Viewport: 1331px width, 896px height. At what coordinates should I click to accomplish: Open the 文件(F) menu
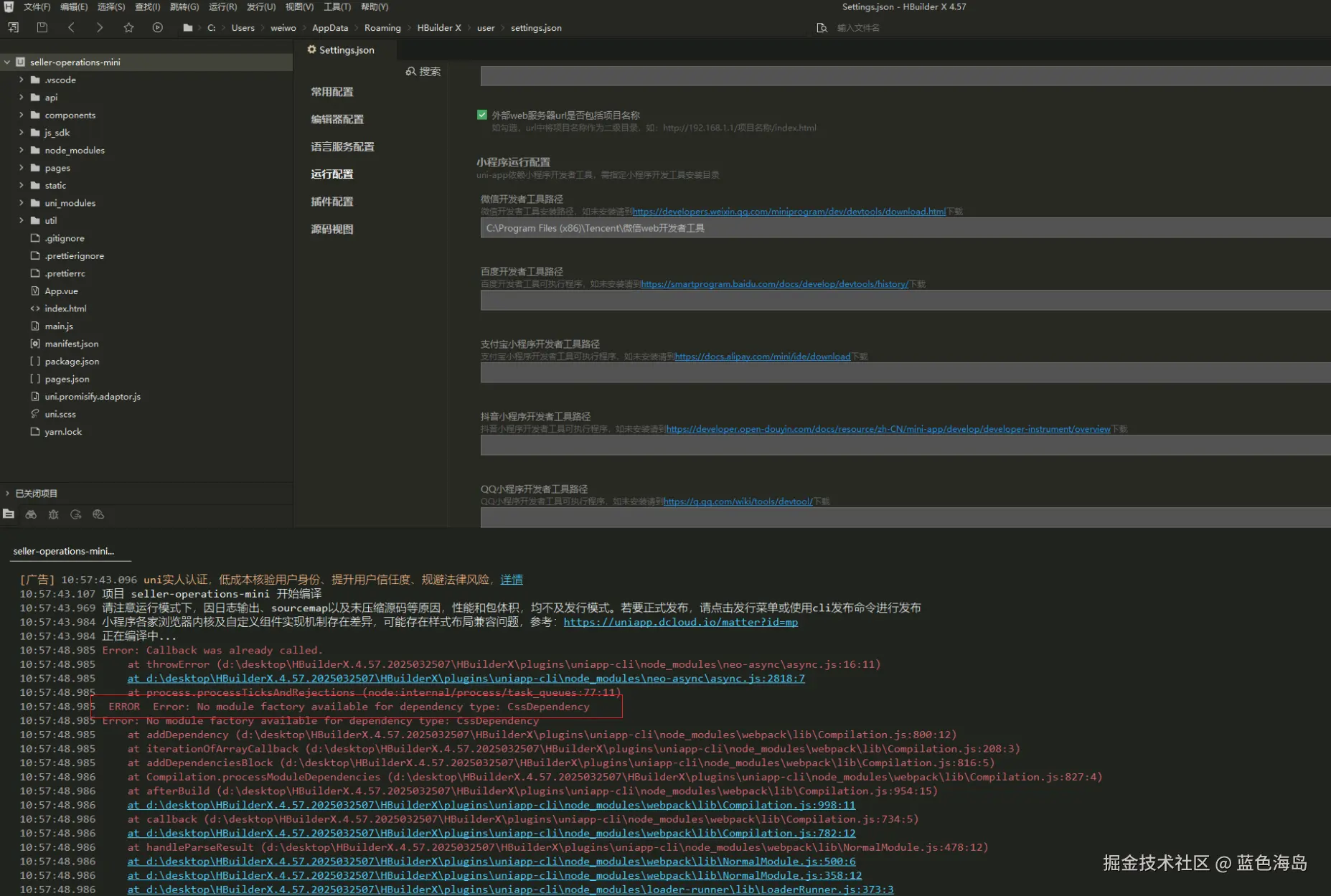coord(37,6)
